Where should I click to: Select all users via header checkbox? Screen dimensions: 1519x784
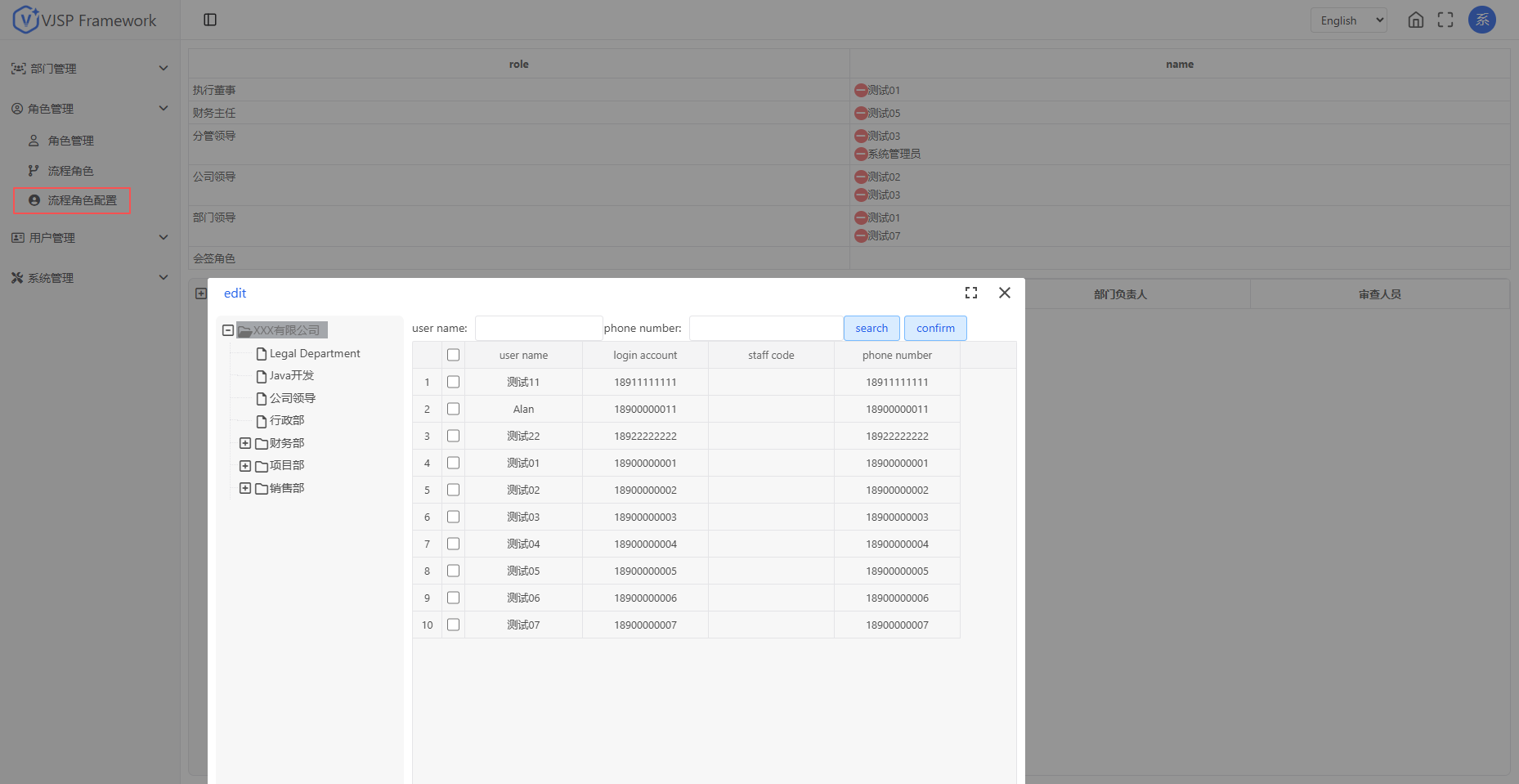point(454,355)
